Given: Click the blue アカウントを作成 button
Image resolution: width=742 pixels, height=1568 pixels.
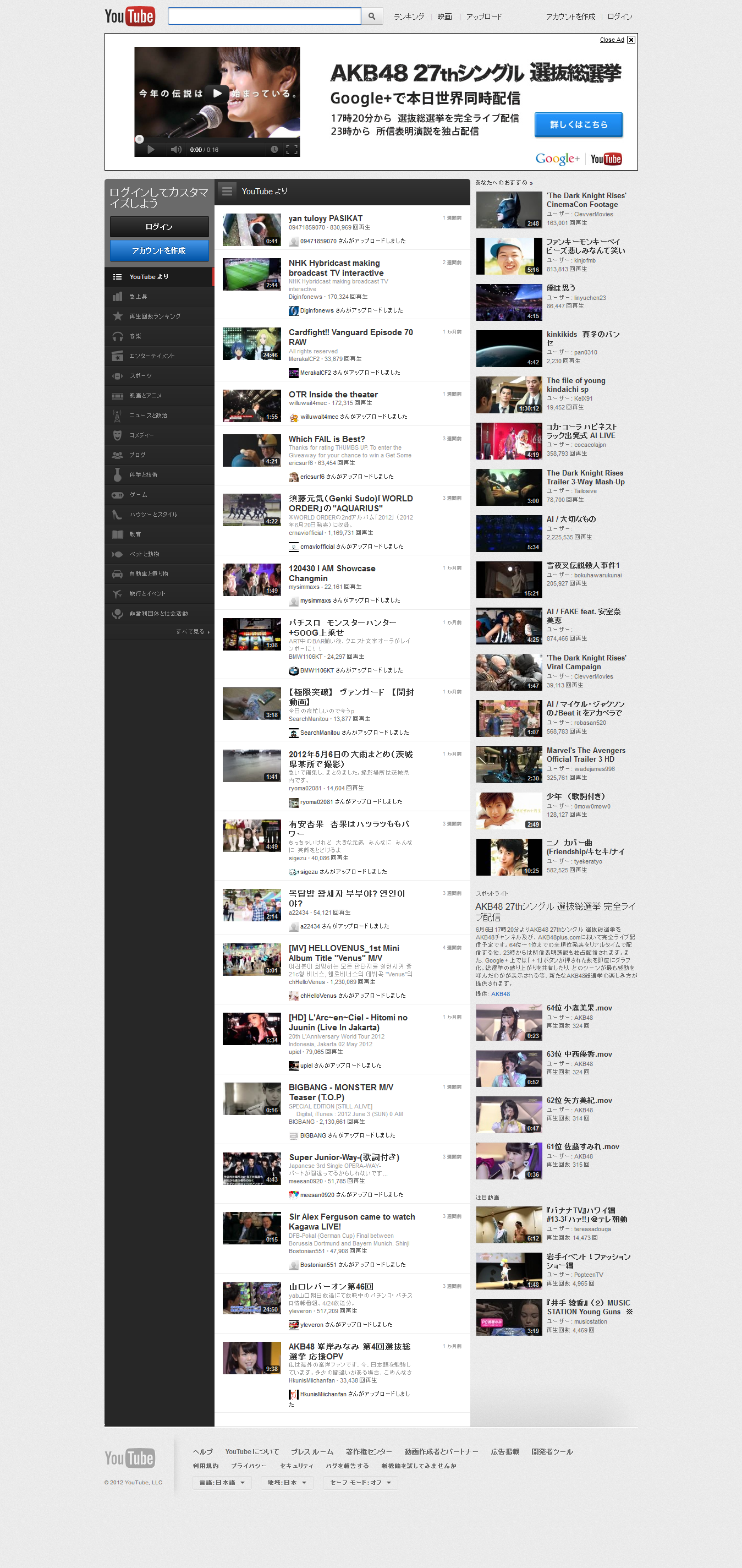Looking at the screenshot, I should point(160,251).
